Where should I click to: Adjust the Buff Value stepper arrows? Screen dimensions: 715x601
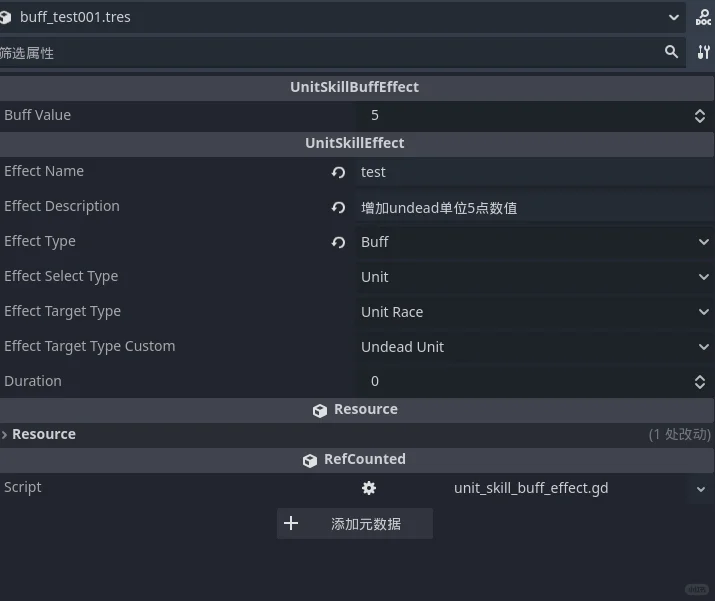coord(700,116)
